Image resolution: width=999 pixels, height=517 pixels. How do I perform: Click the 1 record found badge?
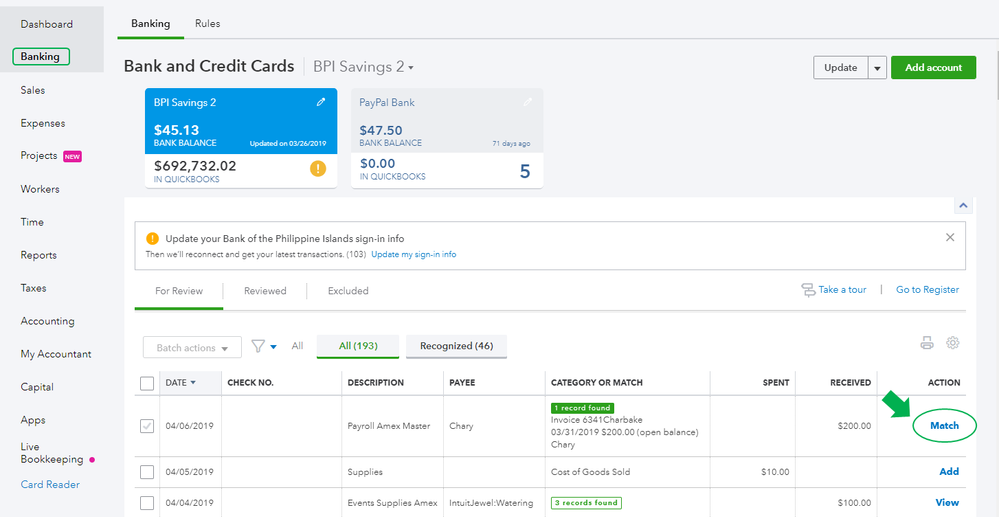tap(582, 408)
